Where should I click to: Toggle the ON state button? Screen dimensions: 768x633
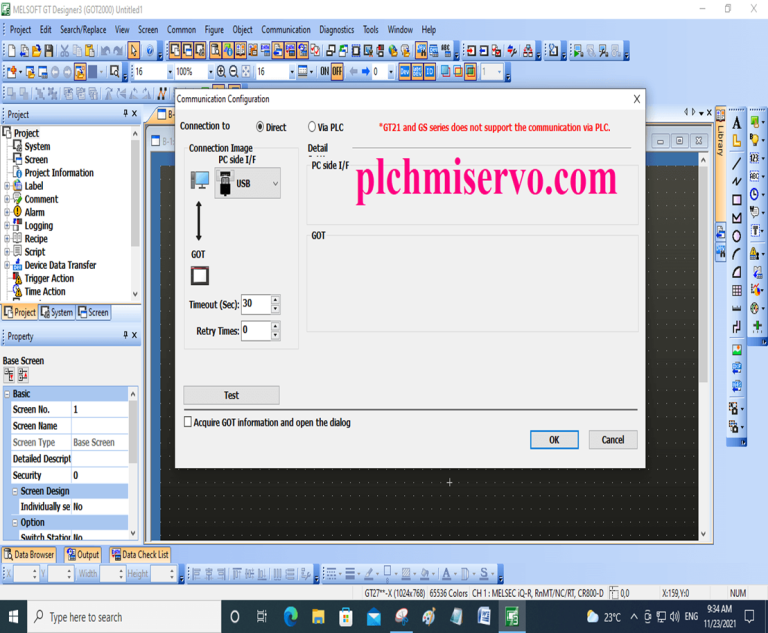pyautogui.click(x=325, y=72)
